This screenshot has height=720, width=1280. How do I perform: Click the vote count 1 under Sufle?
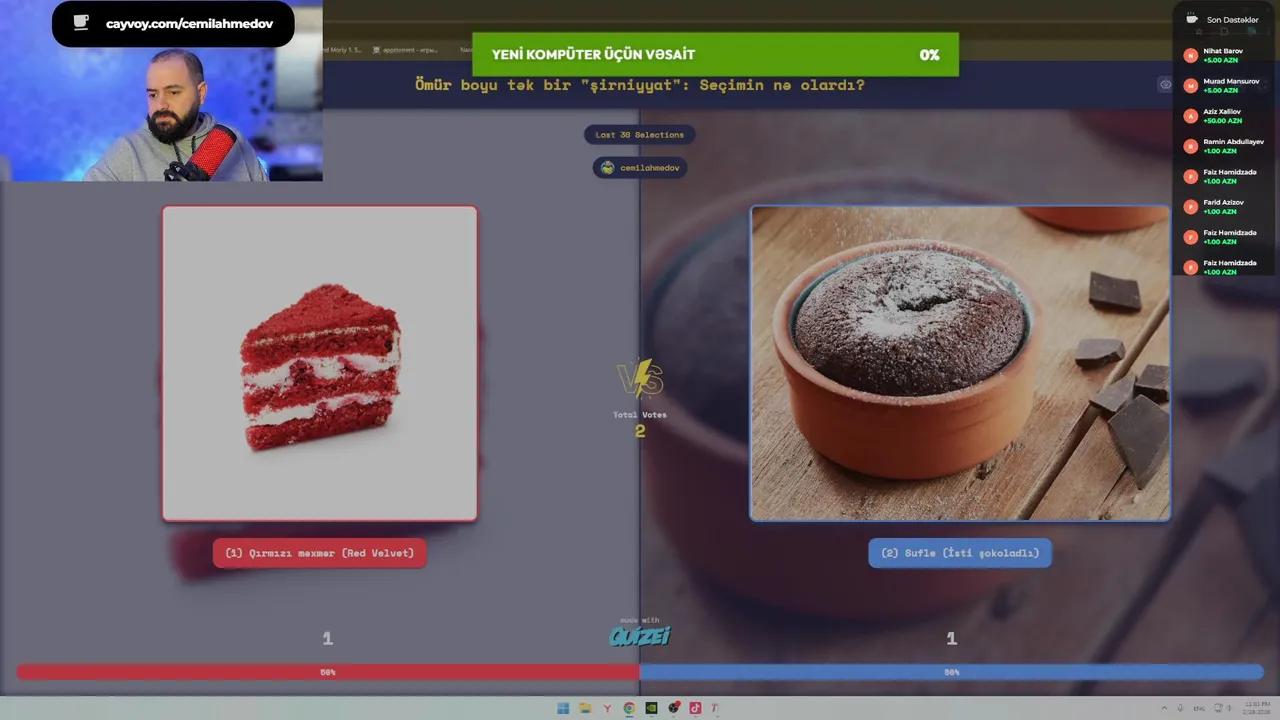click(951, 638)
